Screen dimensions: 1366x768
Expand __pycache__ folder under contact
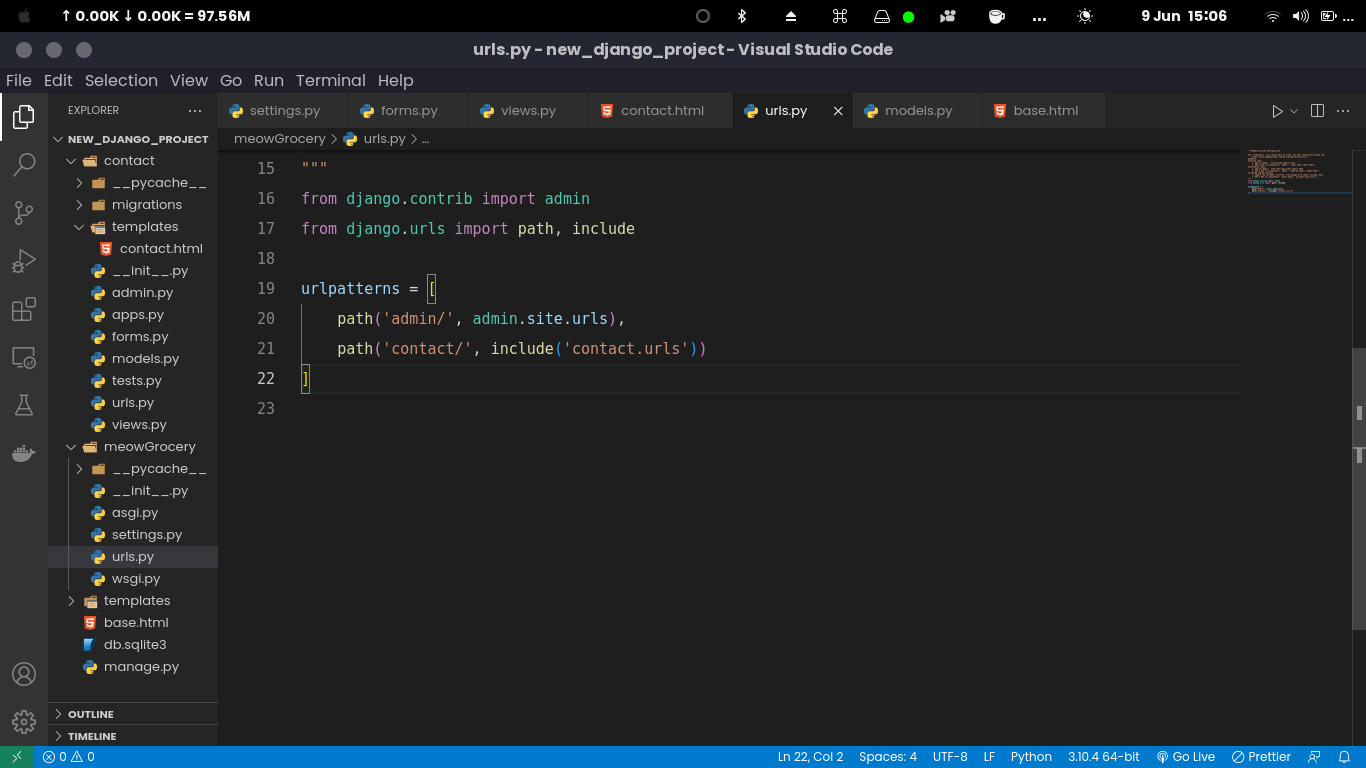pyautogui.click(x=133, y=183)
